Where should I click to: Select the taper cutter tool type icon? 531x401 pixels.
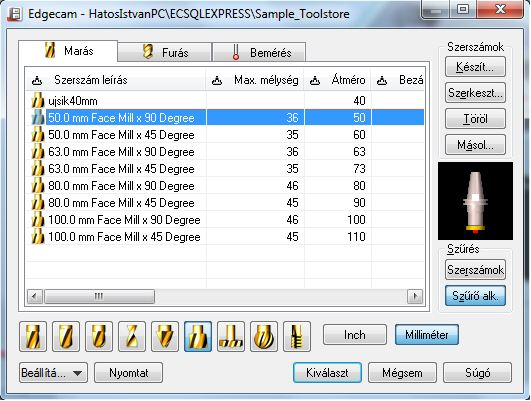(132, 336)
